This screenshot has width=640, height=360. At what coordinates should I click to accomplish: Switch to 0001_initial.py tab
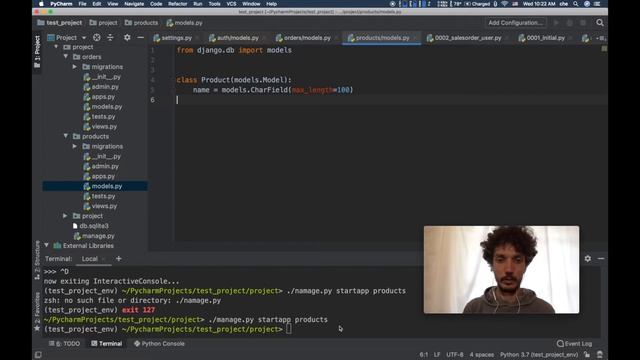[x=545, y=38]
